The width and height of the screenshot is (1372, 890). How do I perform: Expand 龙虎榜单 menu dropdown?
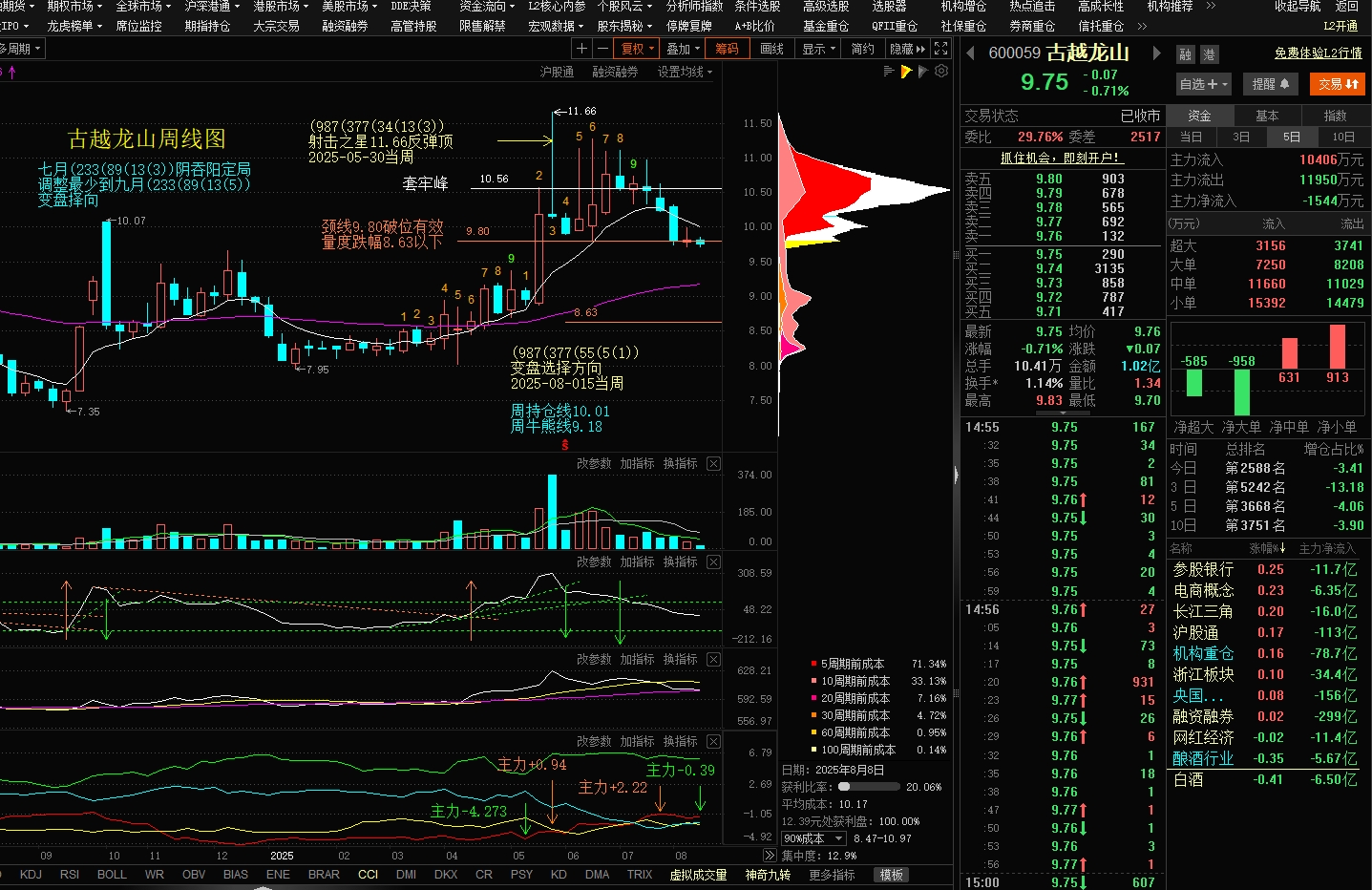[x=74, y=26]
